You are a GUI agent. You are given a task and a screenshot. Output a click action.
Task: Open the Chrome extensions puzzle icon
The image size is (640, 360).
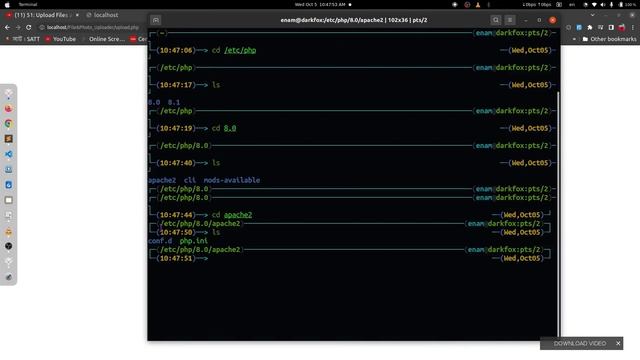click(590, 27)
